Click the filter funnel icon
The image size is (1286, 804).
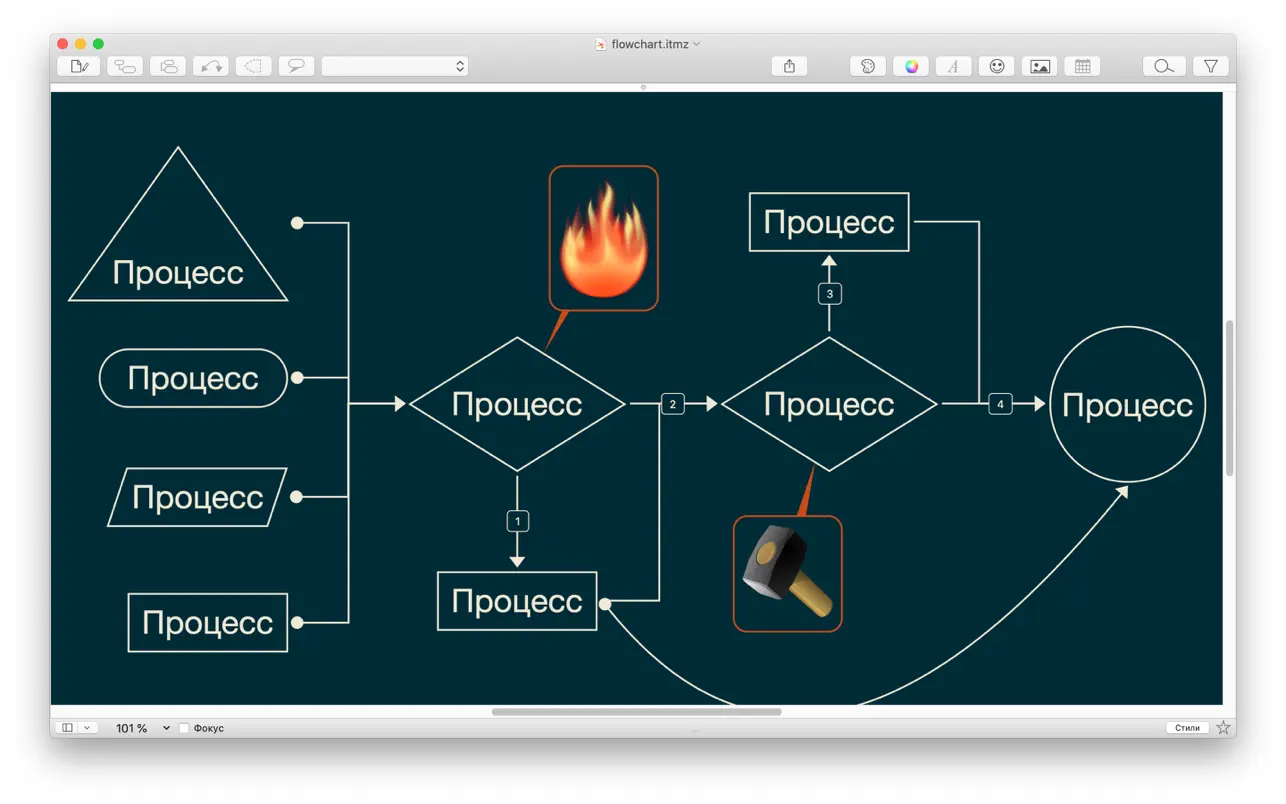click(x=1210, y=67)
